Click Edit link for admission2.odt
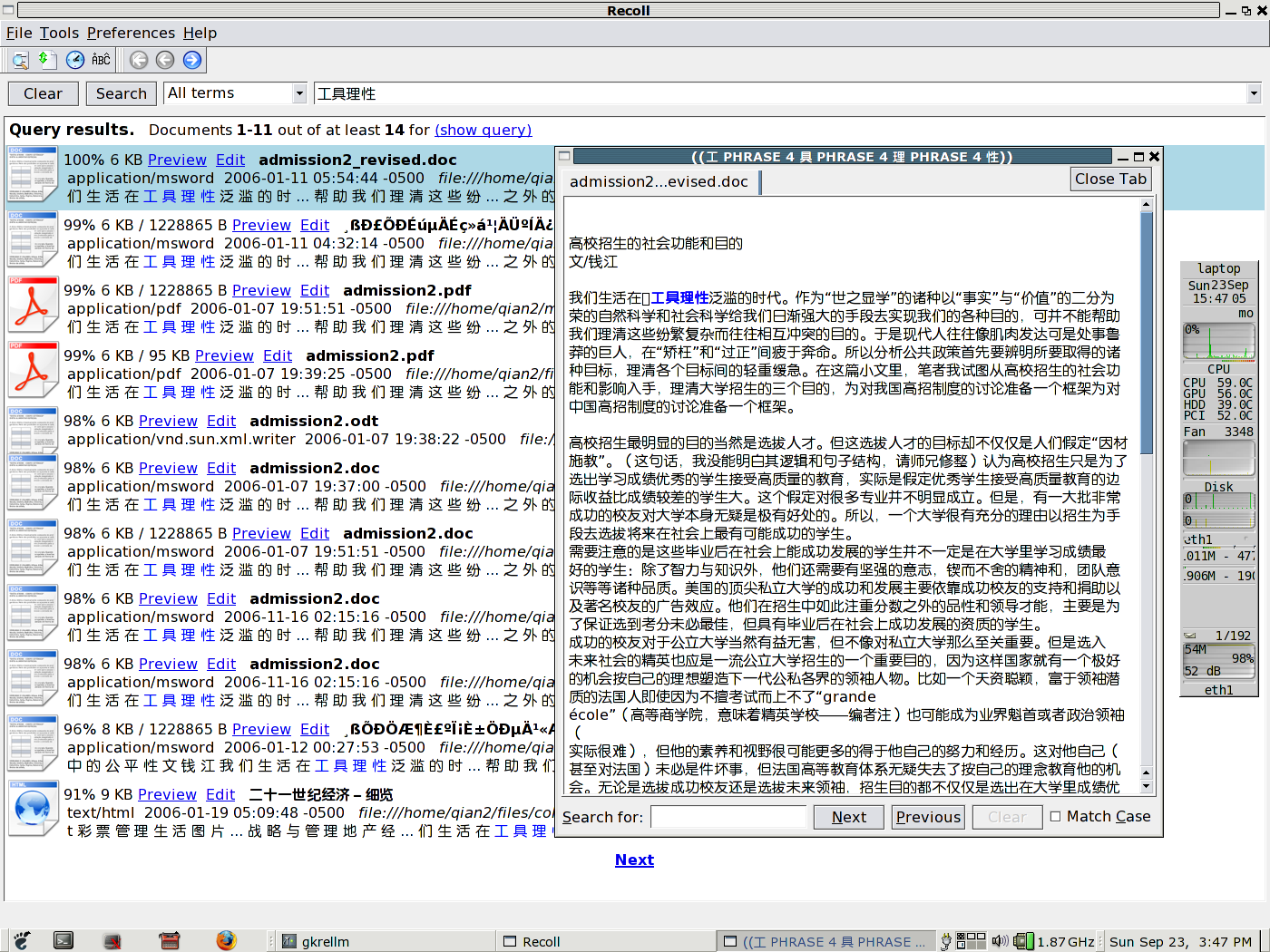Viewport: 1270px width, 952px height. point(221,421)
